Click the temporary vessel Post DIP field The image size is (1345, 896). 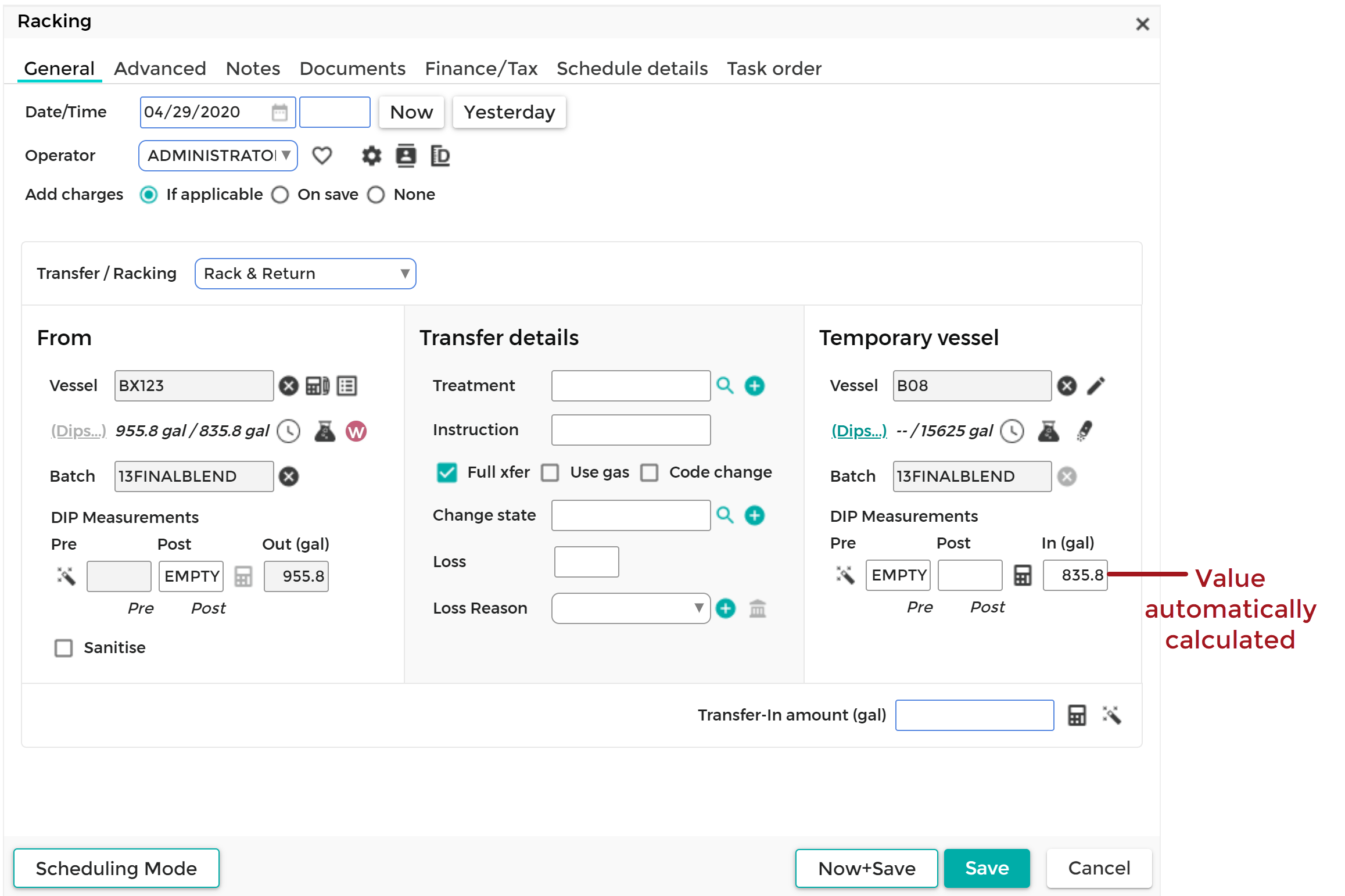[x=970, y=575]
